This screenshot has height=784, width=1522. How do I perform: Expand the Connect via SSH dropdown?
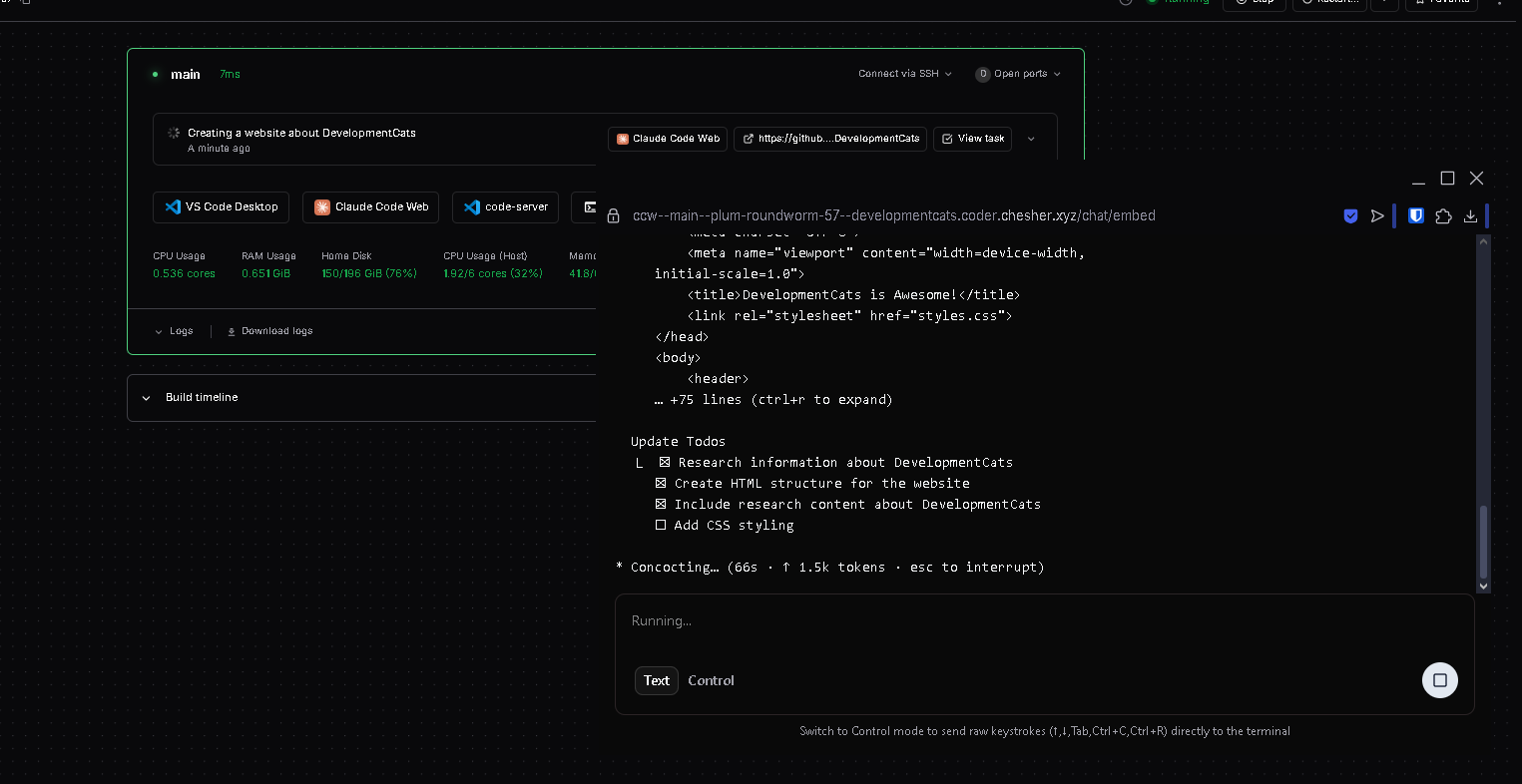905,74
